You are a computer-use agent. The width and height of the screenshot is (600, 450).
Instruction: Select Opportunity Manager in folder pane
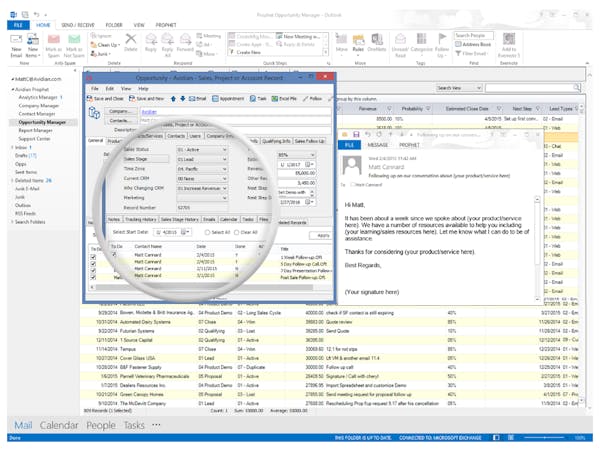(42, 122)
